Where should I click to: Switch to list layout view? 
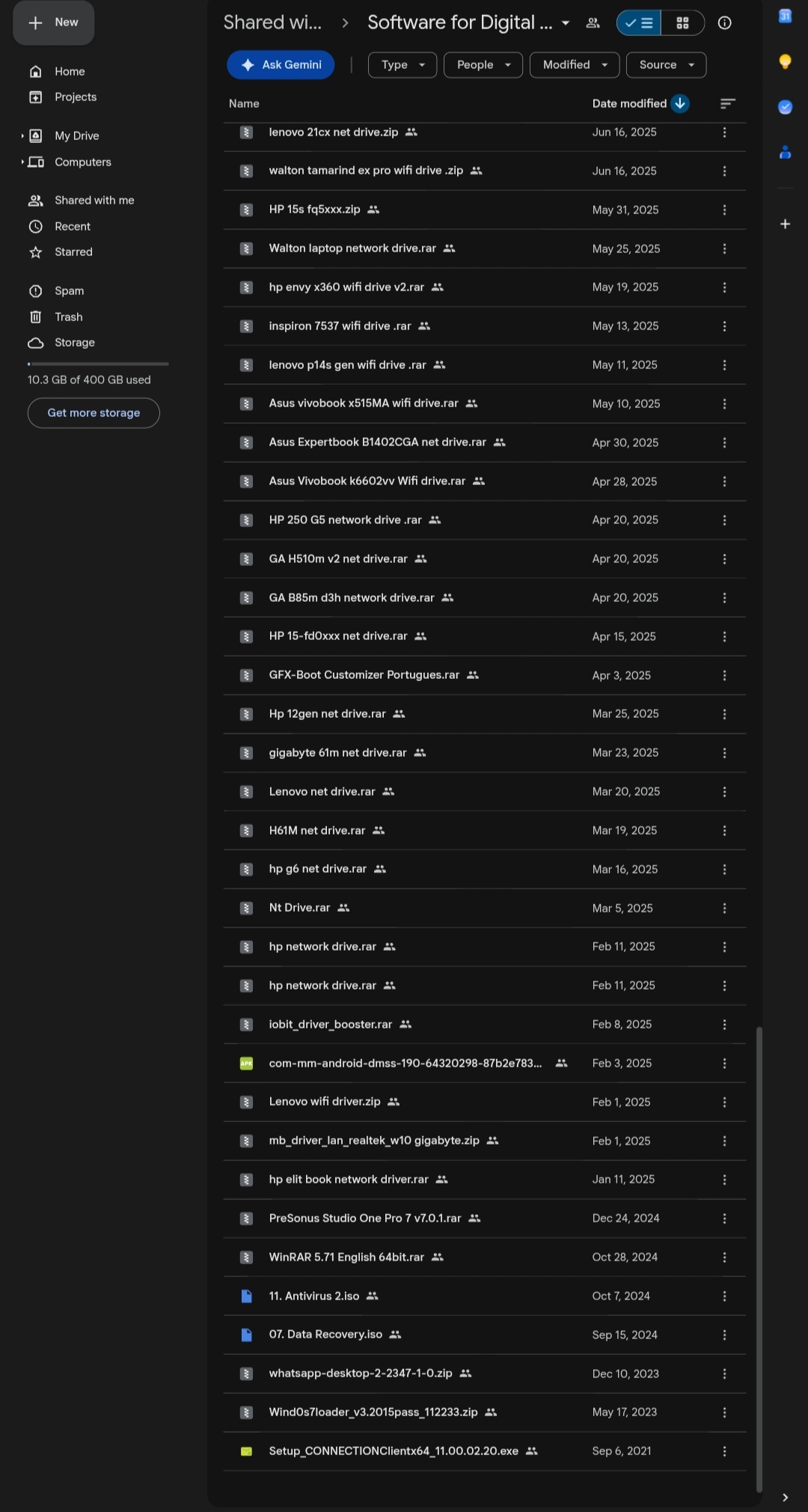pyautogui.click(x=639, y=23)
